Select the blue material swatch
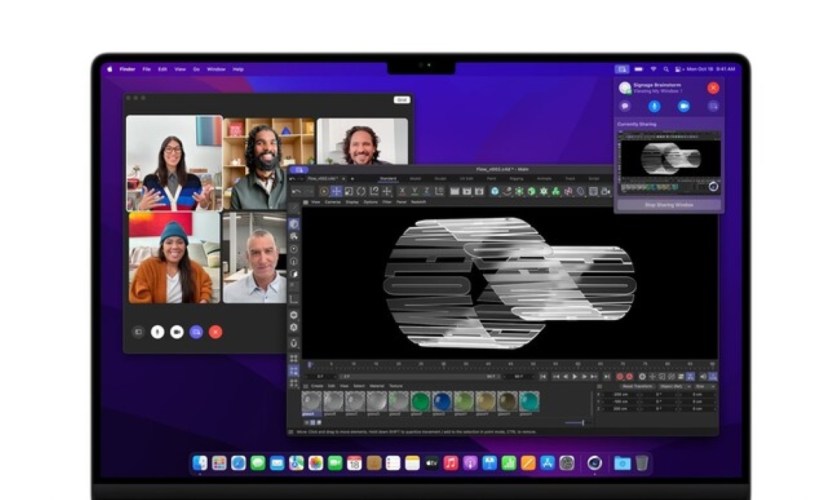This screenshot has height=500, width=840. (441, 402)
